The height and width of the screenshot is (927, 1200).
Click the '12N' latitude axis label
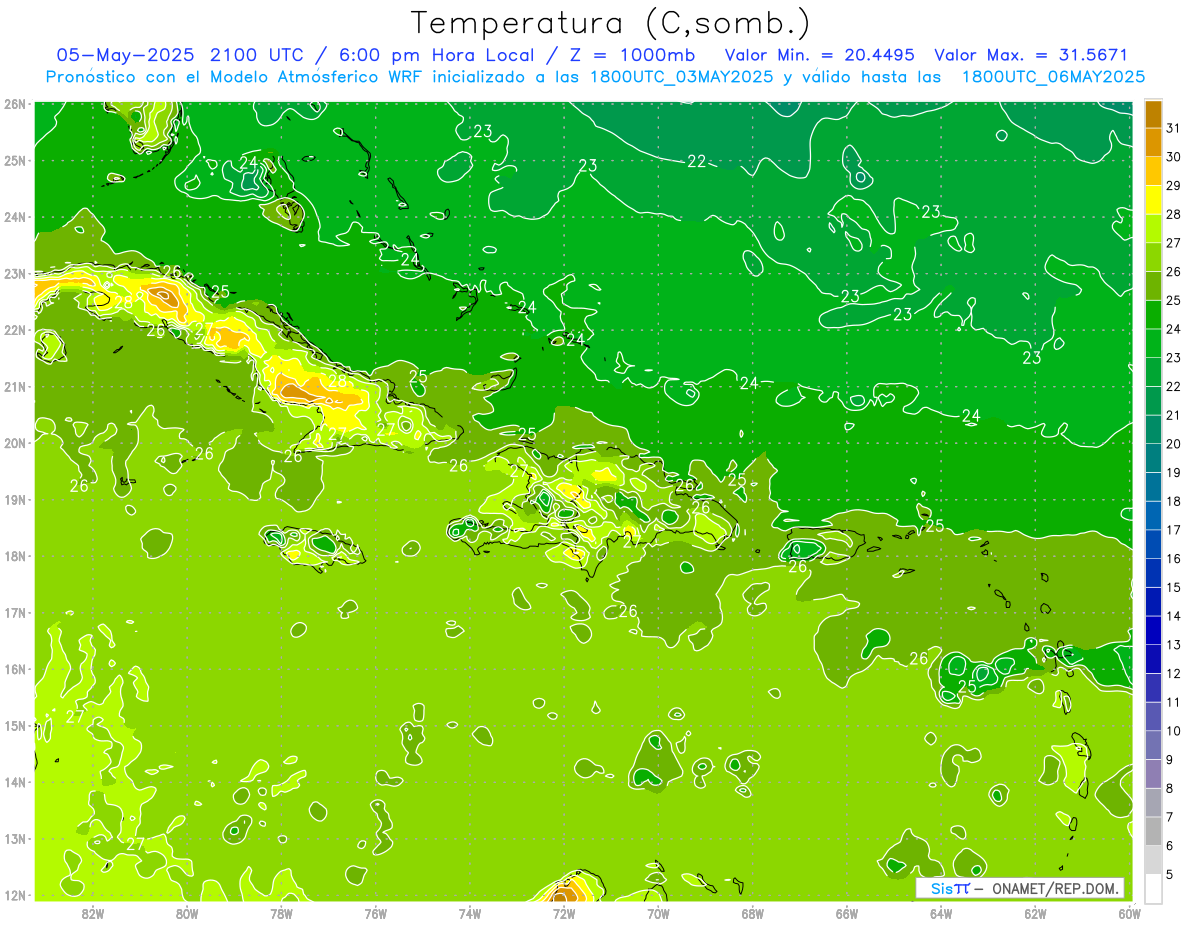[14, 895]
